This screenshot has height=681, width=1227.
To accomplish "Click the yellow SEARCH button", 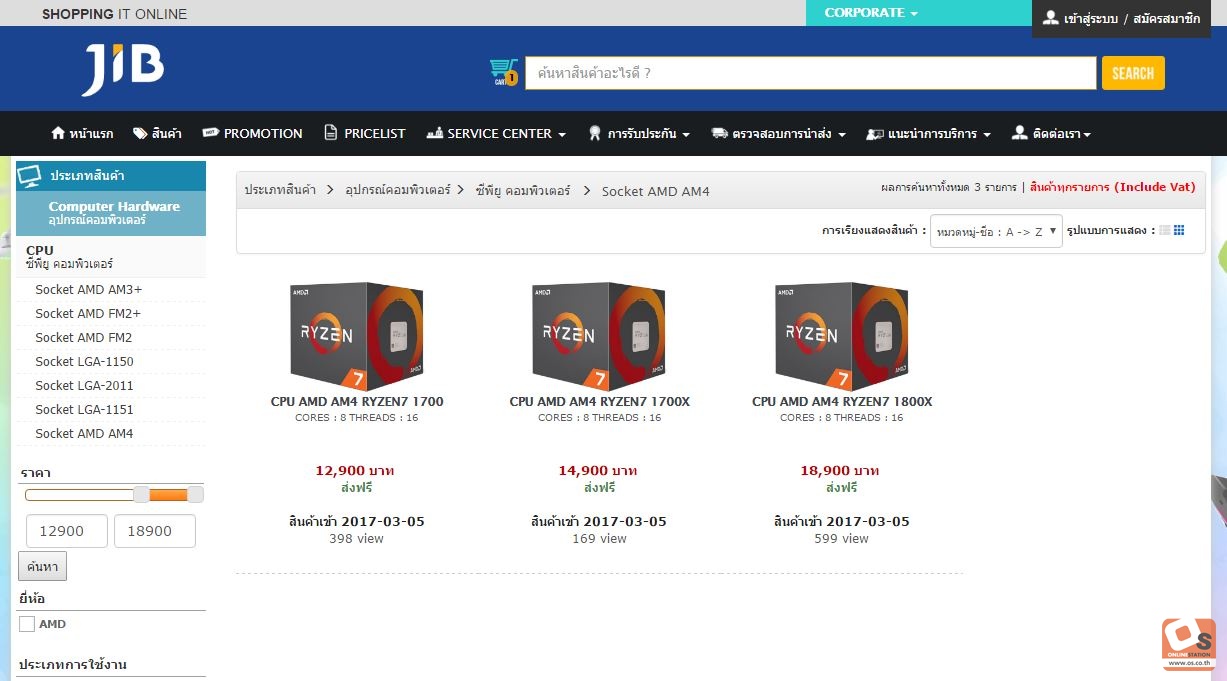I will point(1133,73).
